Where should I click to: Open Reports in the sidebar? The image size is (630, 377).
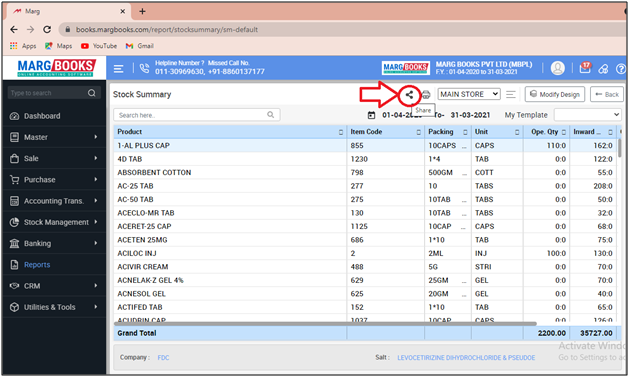pos(54,265)
